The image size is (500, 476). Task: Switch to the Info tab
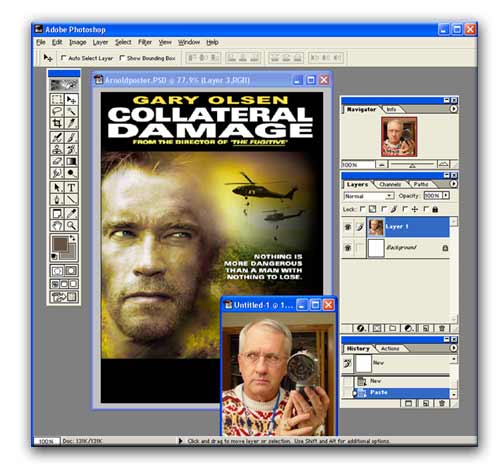coord(392,109)
